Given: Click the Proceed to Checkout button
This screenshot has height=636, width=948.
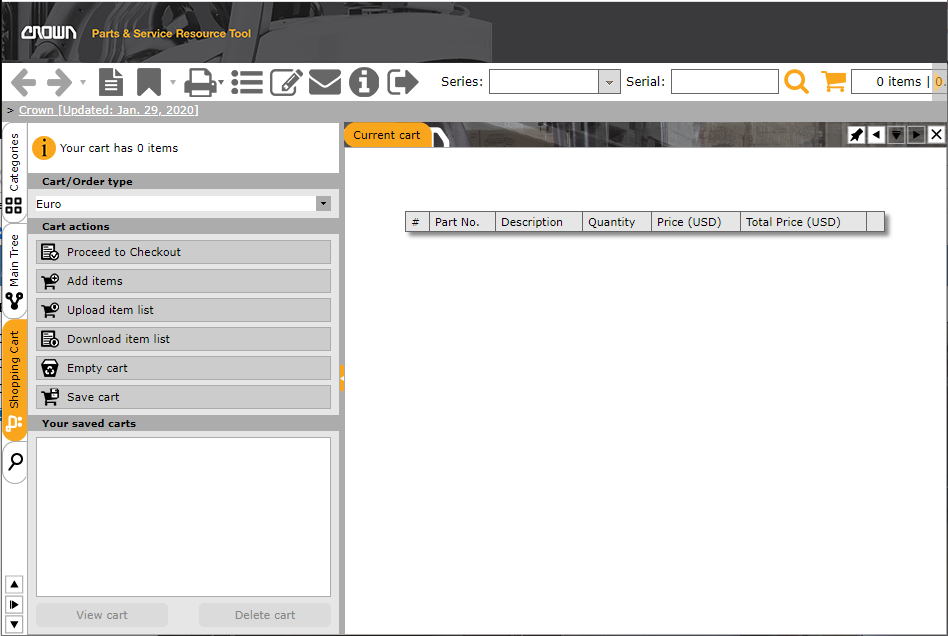Looking at the screenshot, I should [183, 252].
